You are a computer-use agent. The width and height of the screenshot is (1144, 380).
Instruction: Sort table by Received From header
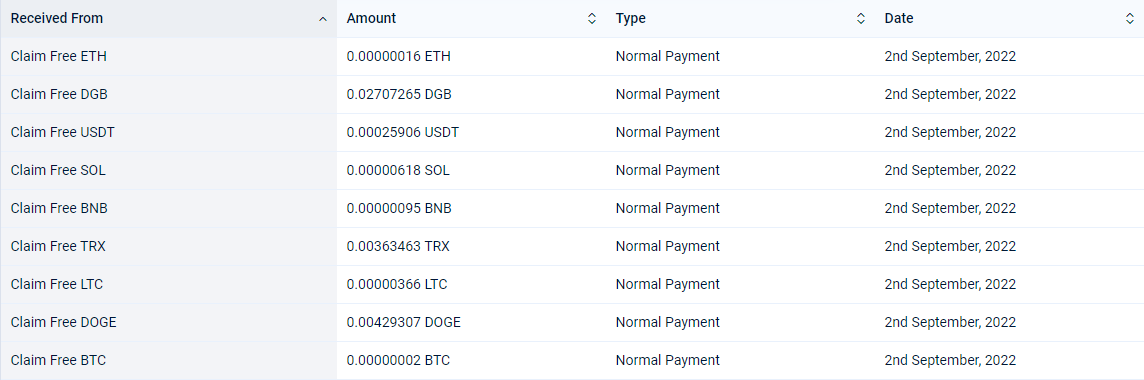pos(57,18)
